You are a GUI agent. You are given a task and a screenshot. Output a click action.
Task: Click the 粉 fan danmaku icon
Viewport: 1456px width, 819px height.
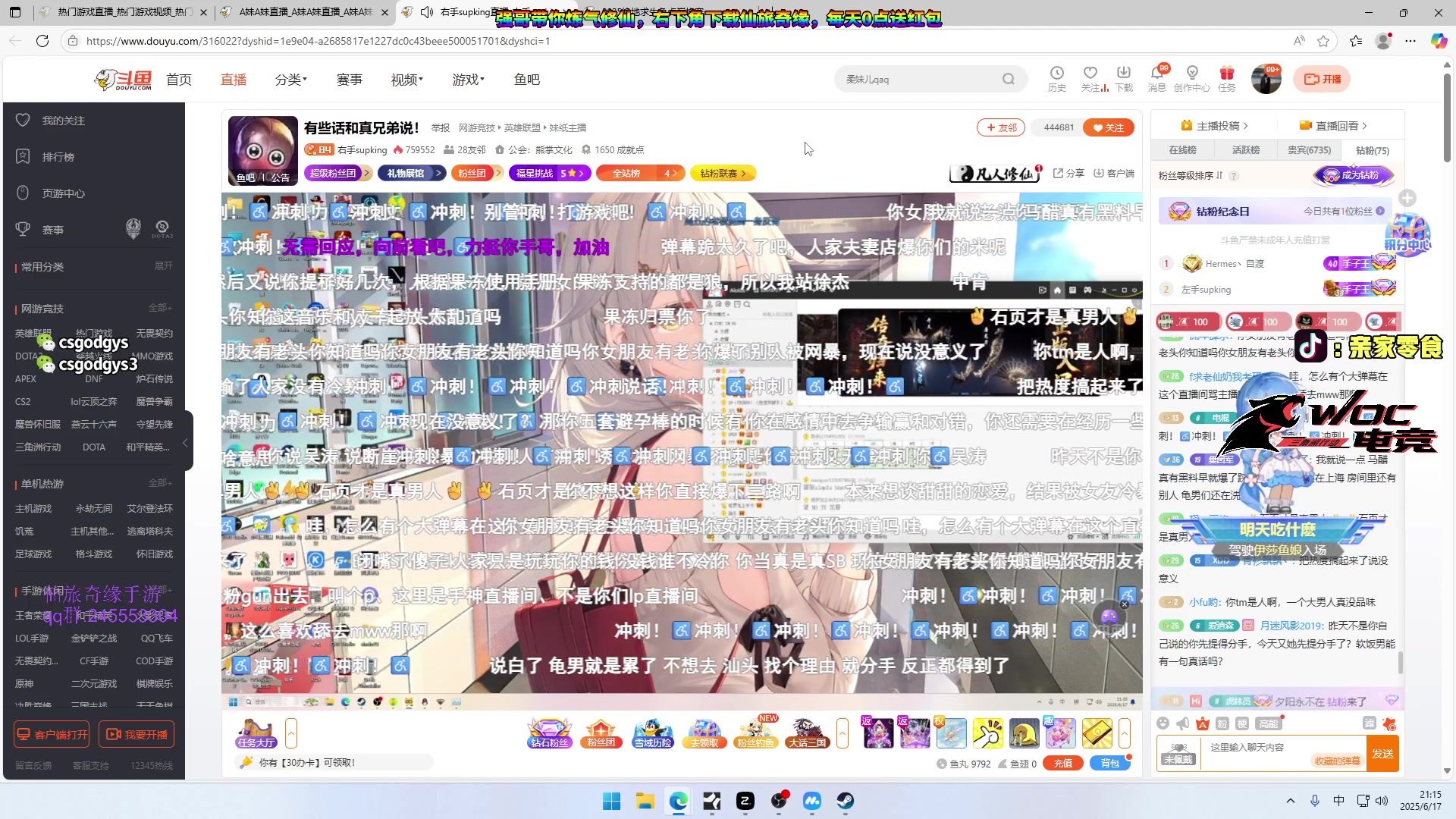pos(1222,723)
